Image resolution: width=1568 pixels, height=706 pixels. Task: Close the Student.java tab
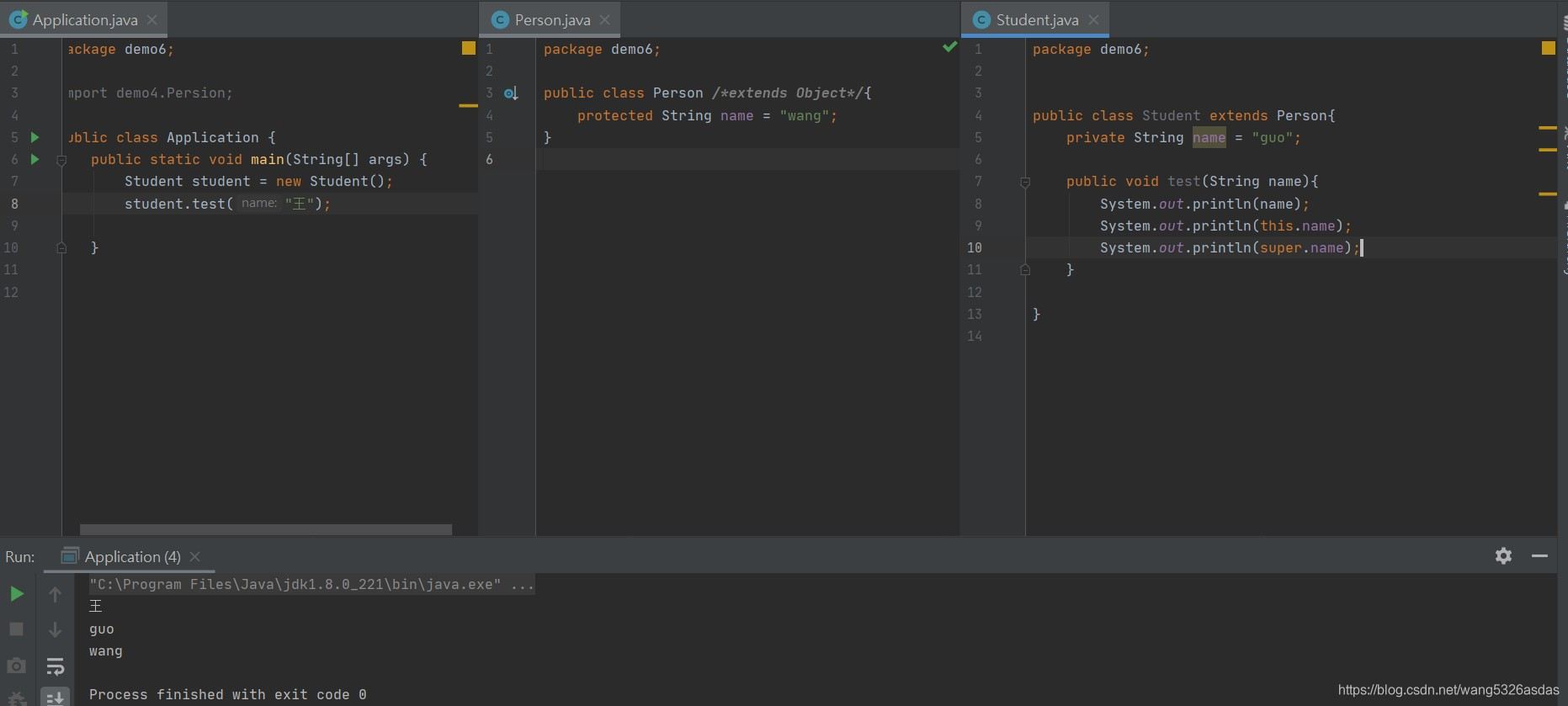click(x=1093, y=19)
